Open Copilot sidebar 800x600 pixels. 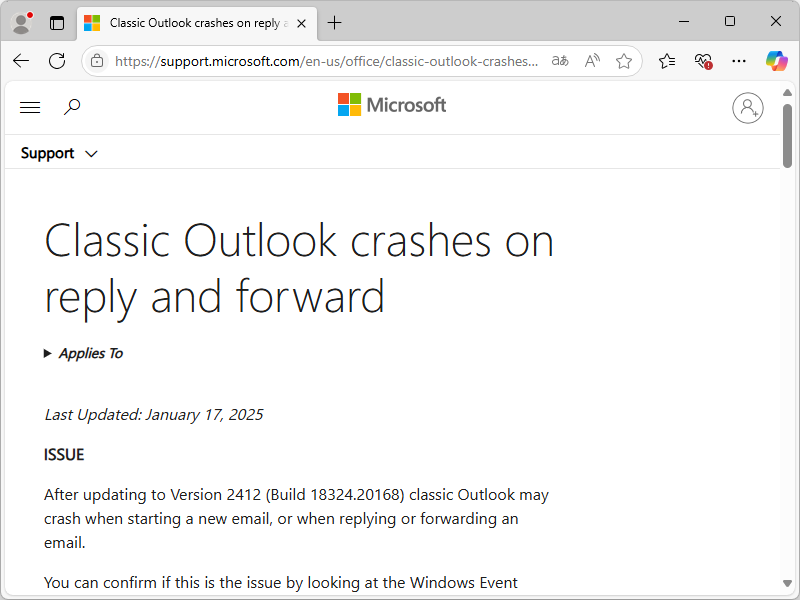point(776,61)
